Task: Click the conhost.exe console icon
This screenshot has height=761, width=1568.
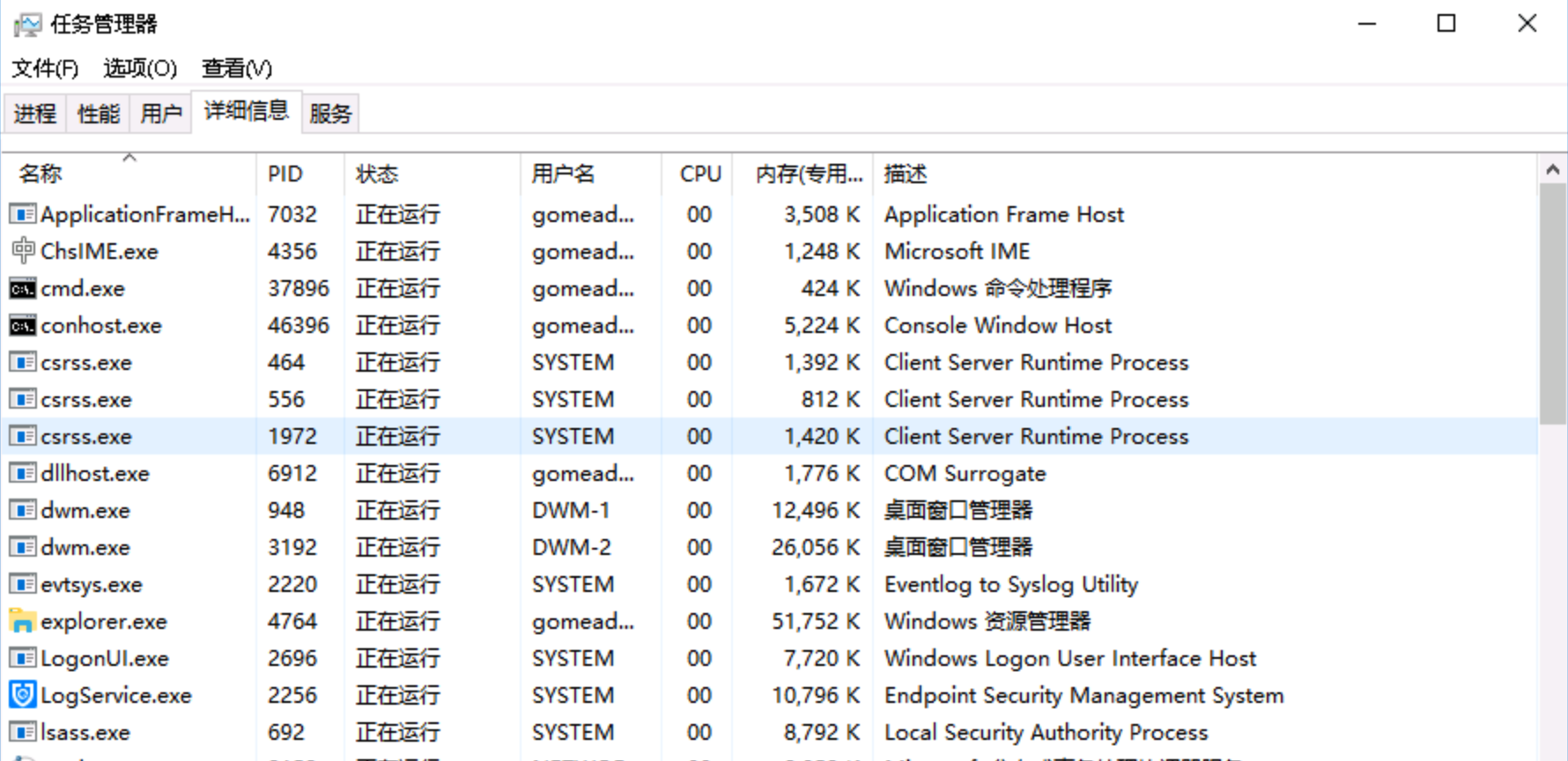Action: pos(23,326)
